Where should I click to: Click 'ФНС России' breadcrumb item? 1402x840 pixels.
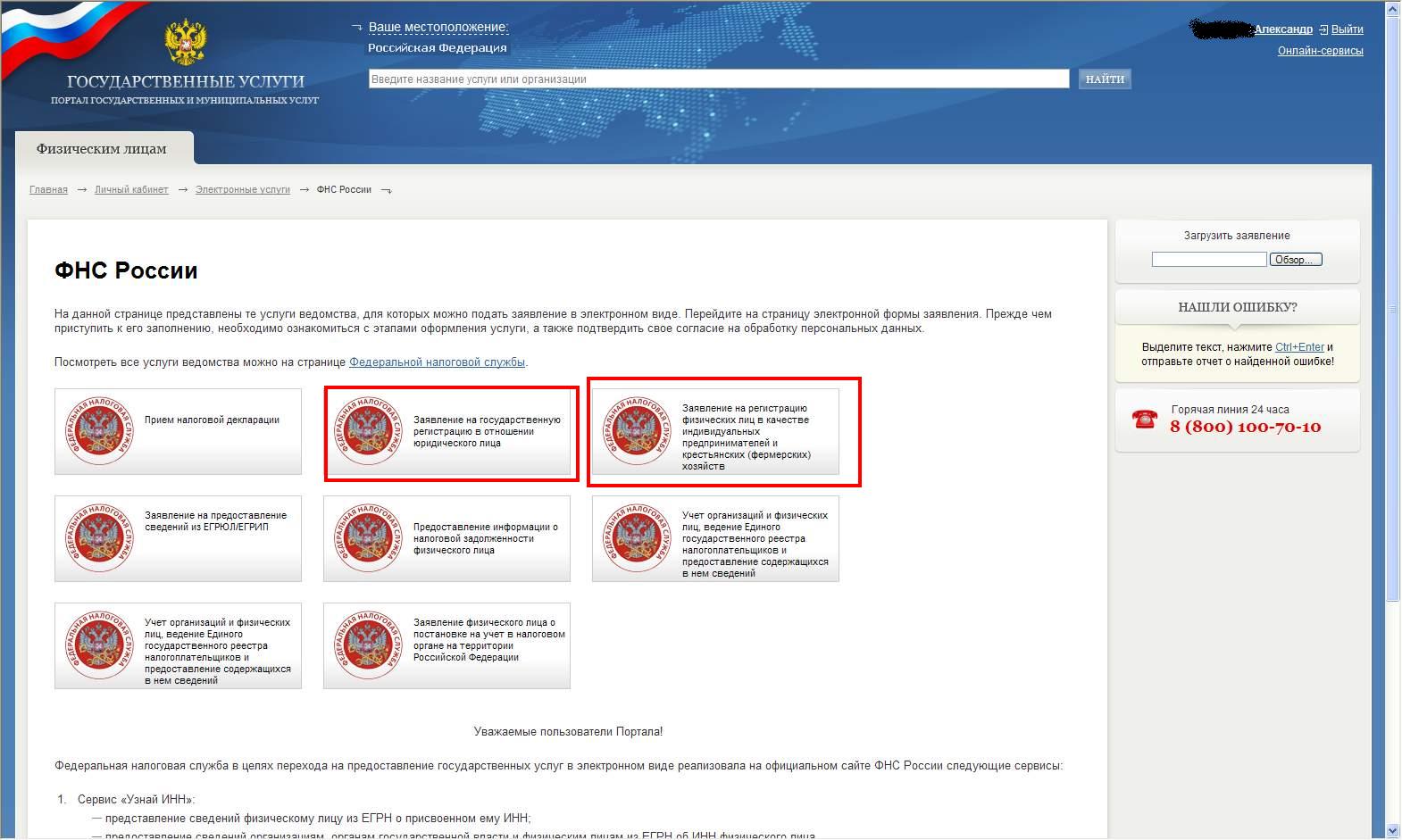(x=344, y=189)
